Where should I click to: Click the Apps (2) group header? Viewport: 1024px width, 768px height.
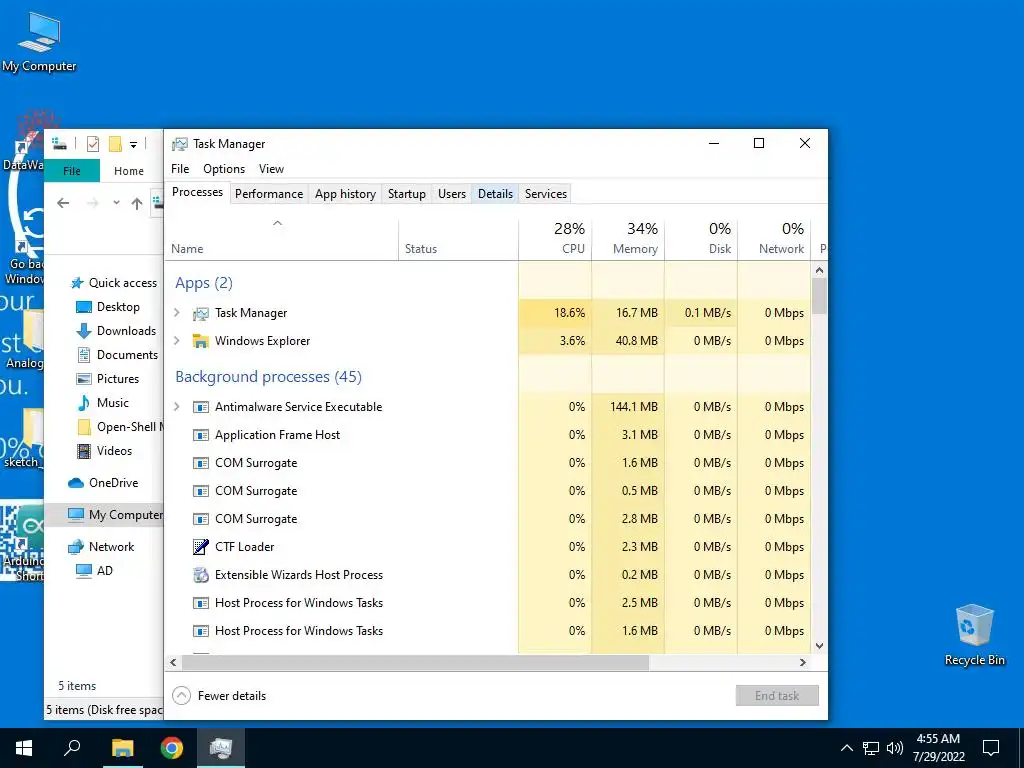[204, 283]
